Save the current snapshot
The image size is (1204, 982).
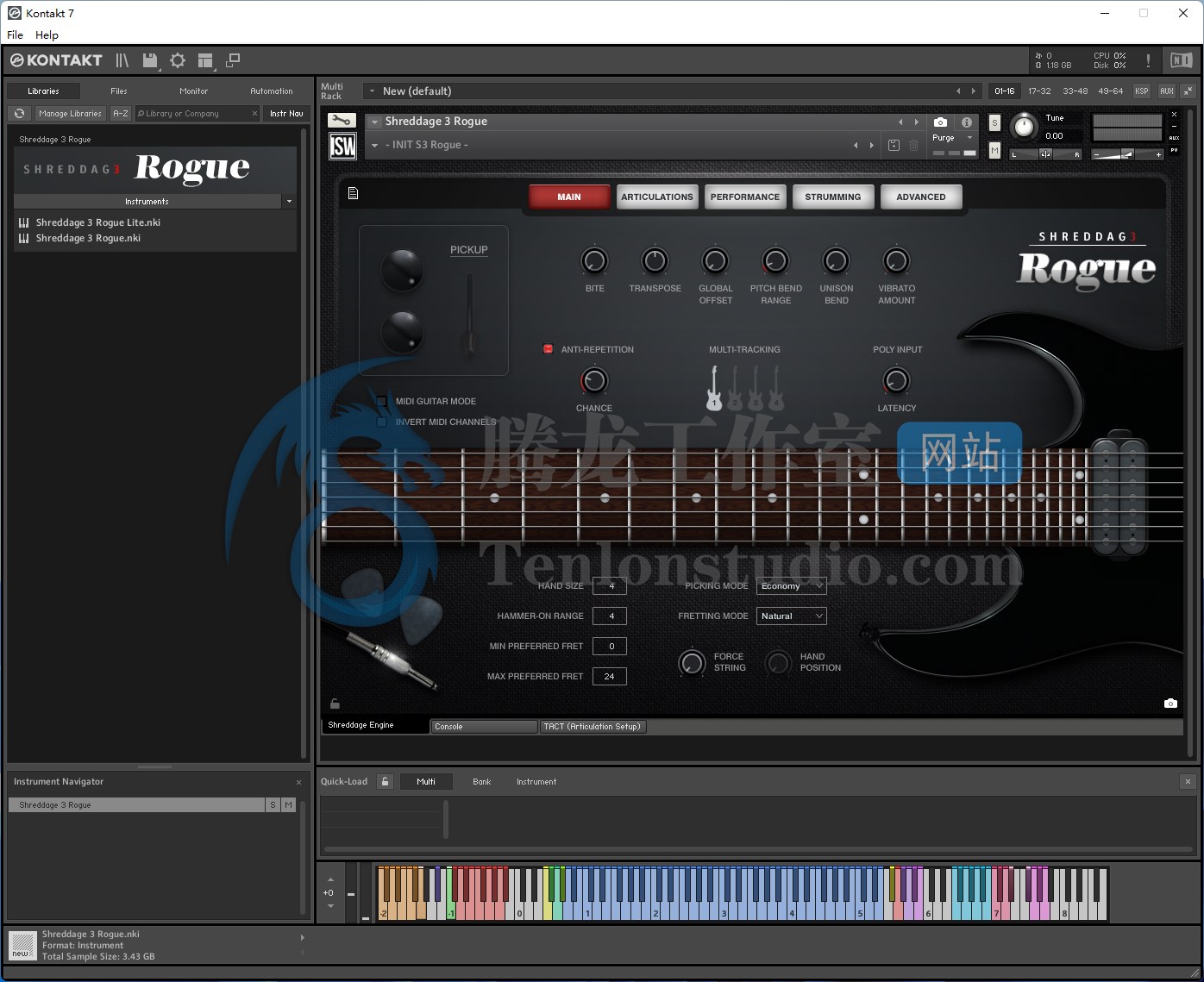pos(894,146)
